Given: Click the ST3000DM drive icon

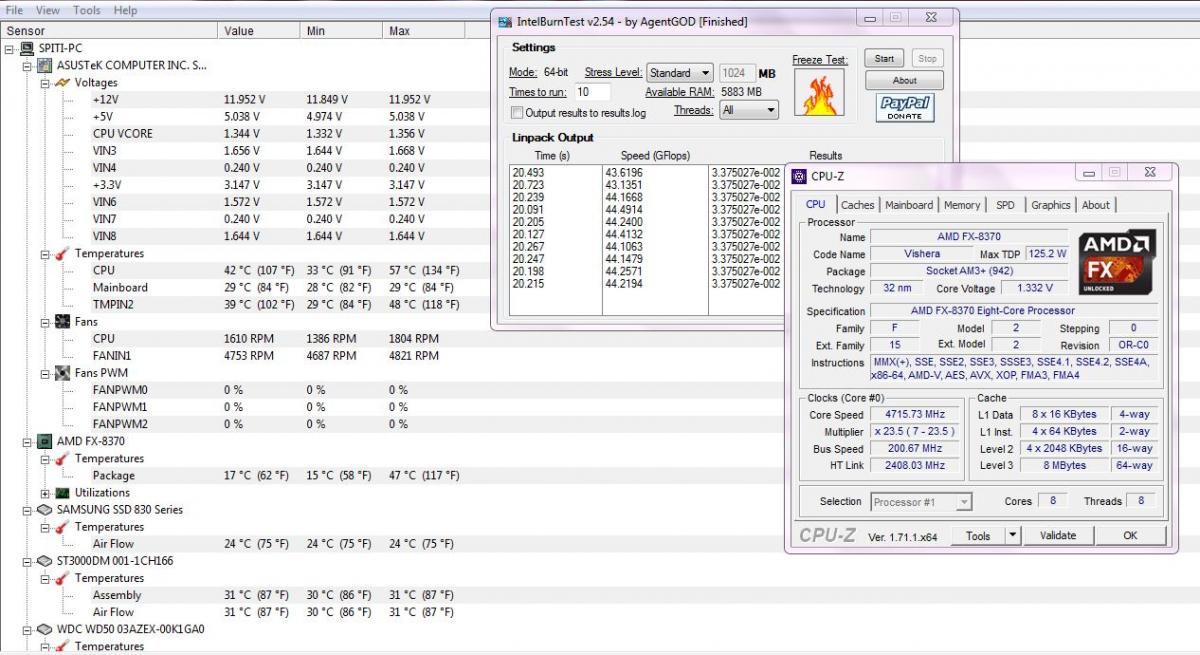Looking at the screenshot, I should (44, 561).
